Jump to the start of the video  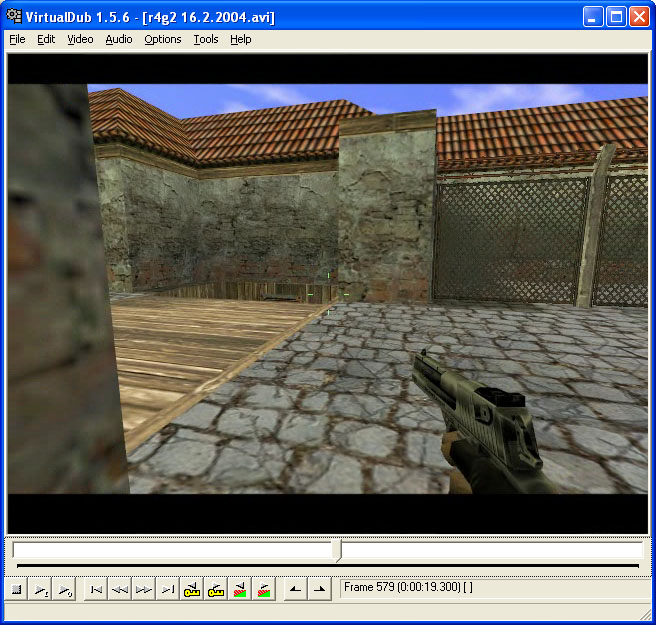[96, 589]
